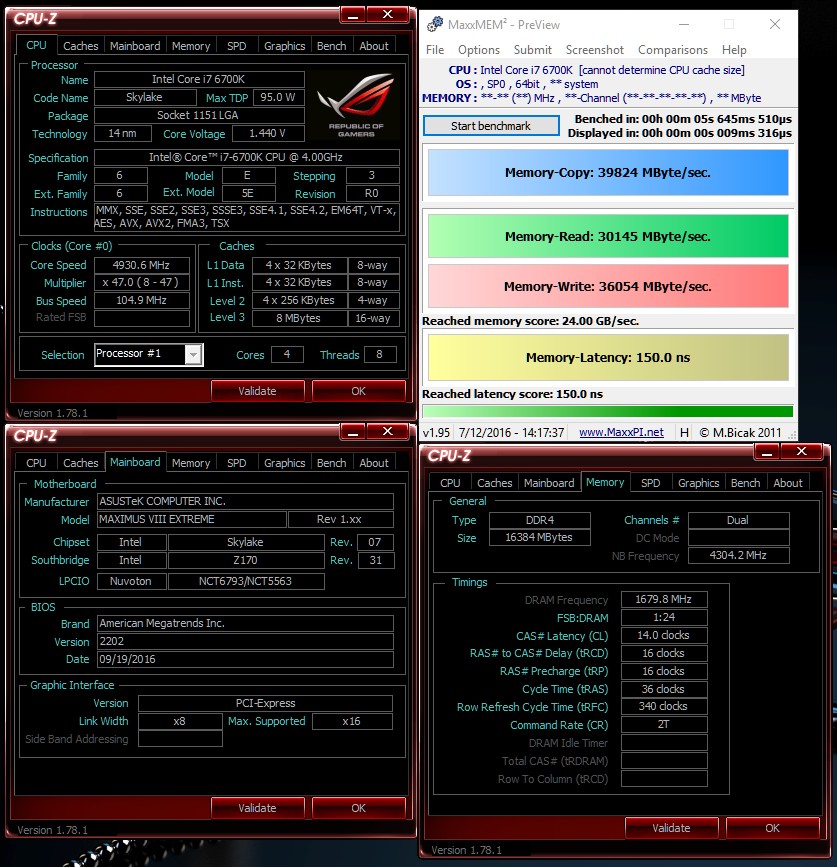The image size is (837, 867).
Task: Click the Start benchmark button
Action: 491,126
